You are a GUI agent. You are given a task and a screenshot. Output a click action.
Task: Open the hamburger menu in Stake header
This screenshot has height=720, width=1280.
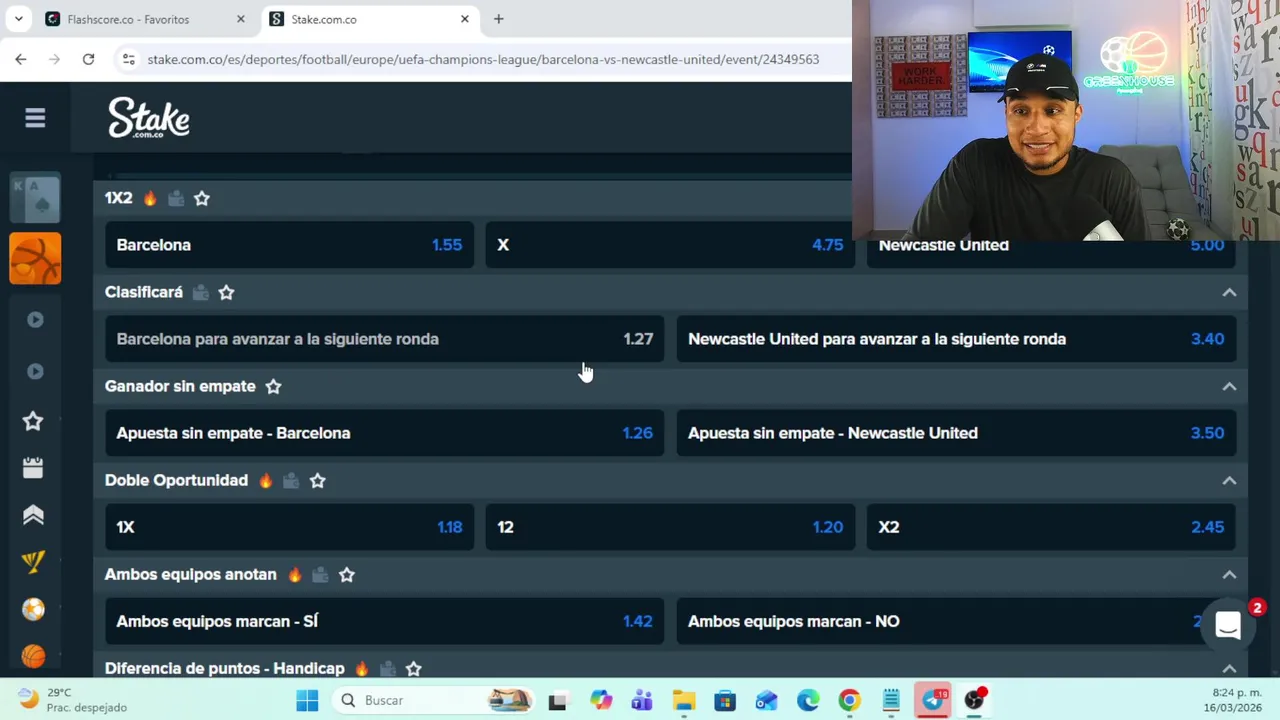pos(35,118)
